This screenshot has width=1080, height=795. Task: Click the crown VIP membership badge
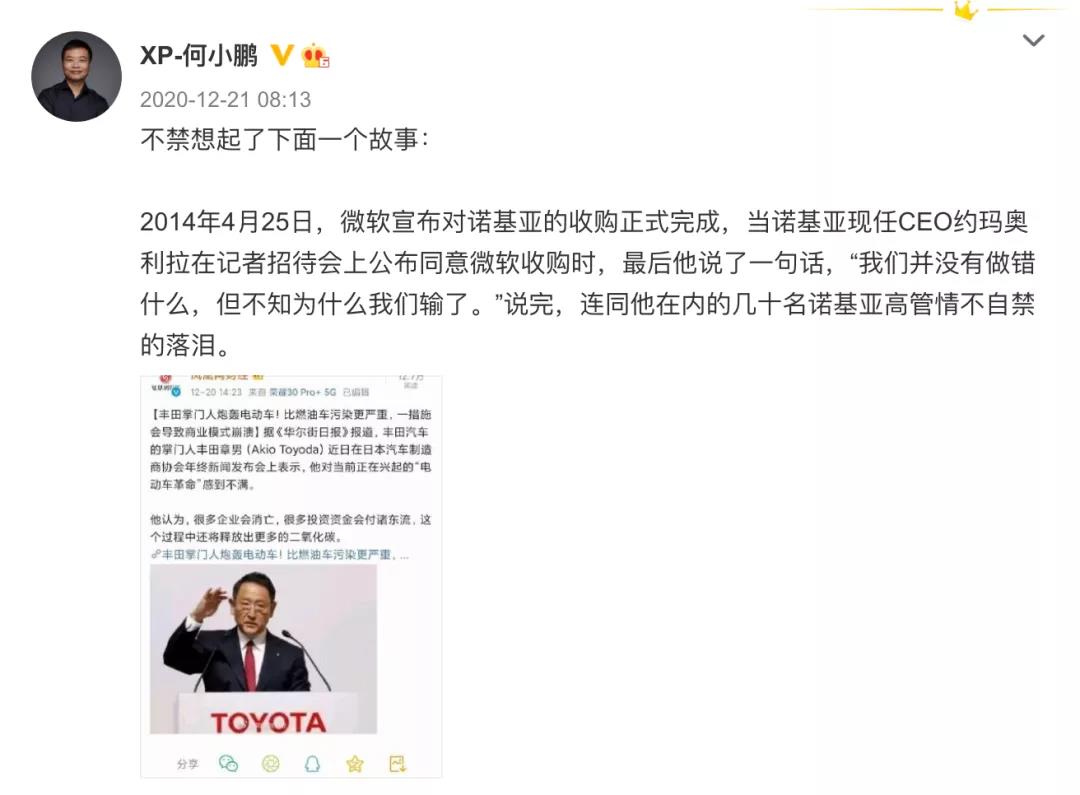315,56
